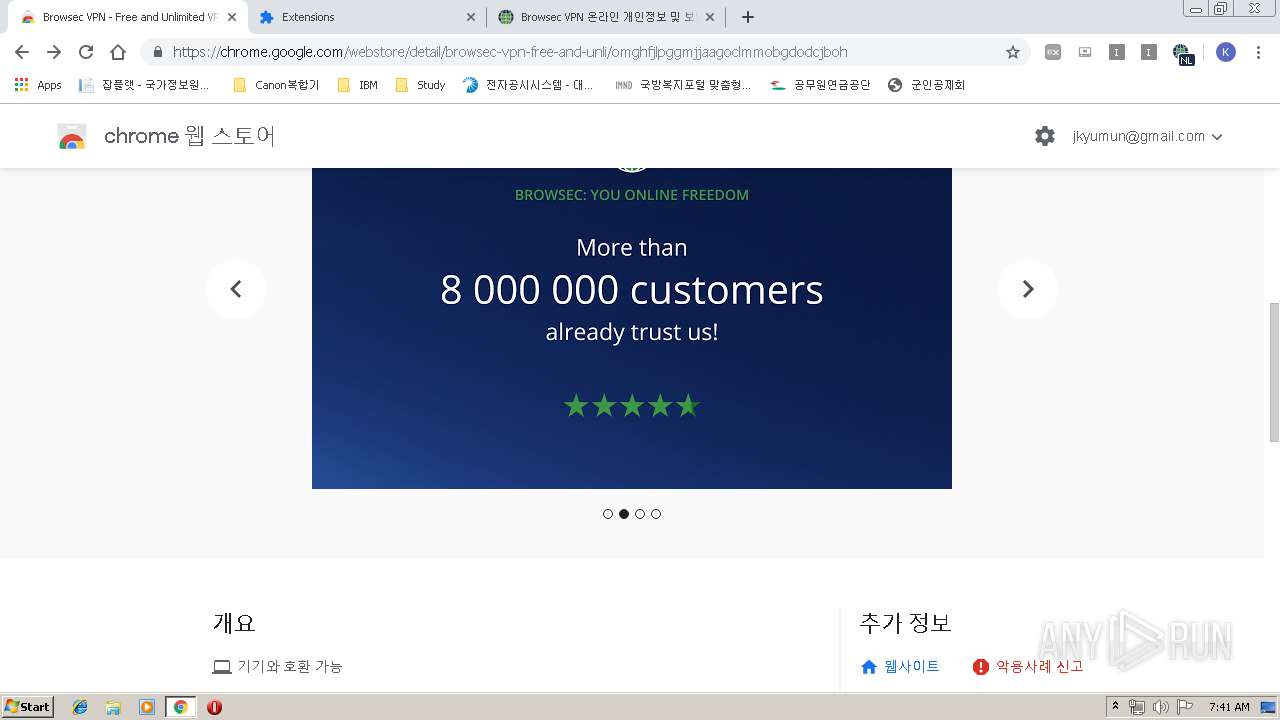Switch to Chrome taskbar button

click(180, 707)
